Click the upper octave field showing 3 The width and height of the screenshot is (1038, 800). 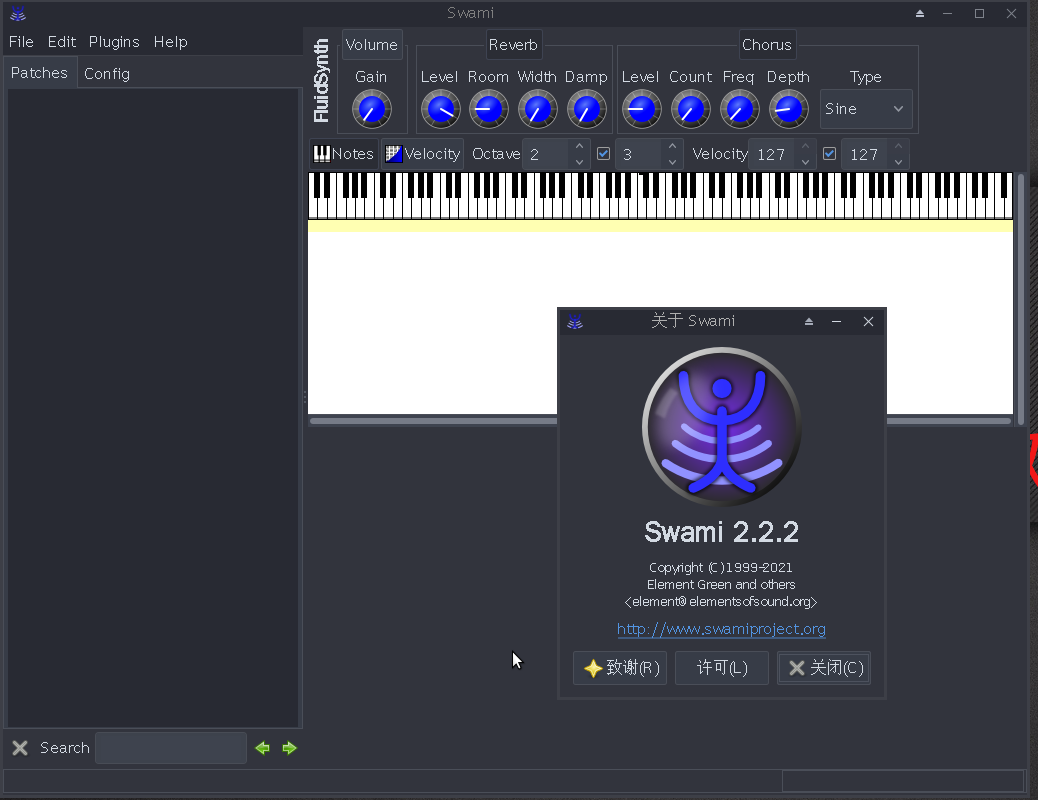tap(637, 154)
